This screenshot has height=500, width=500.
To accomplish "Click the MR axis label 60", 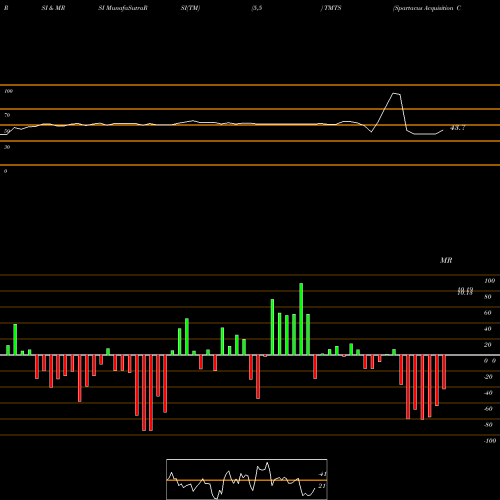I will (488, 313).
